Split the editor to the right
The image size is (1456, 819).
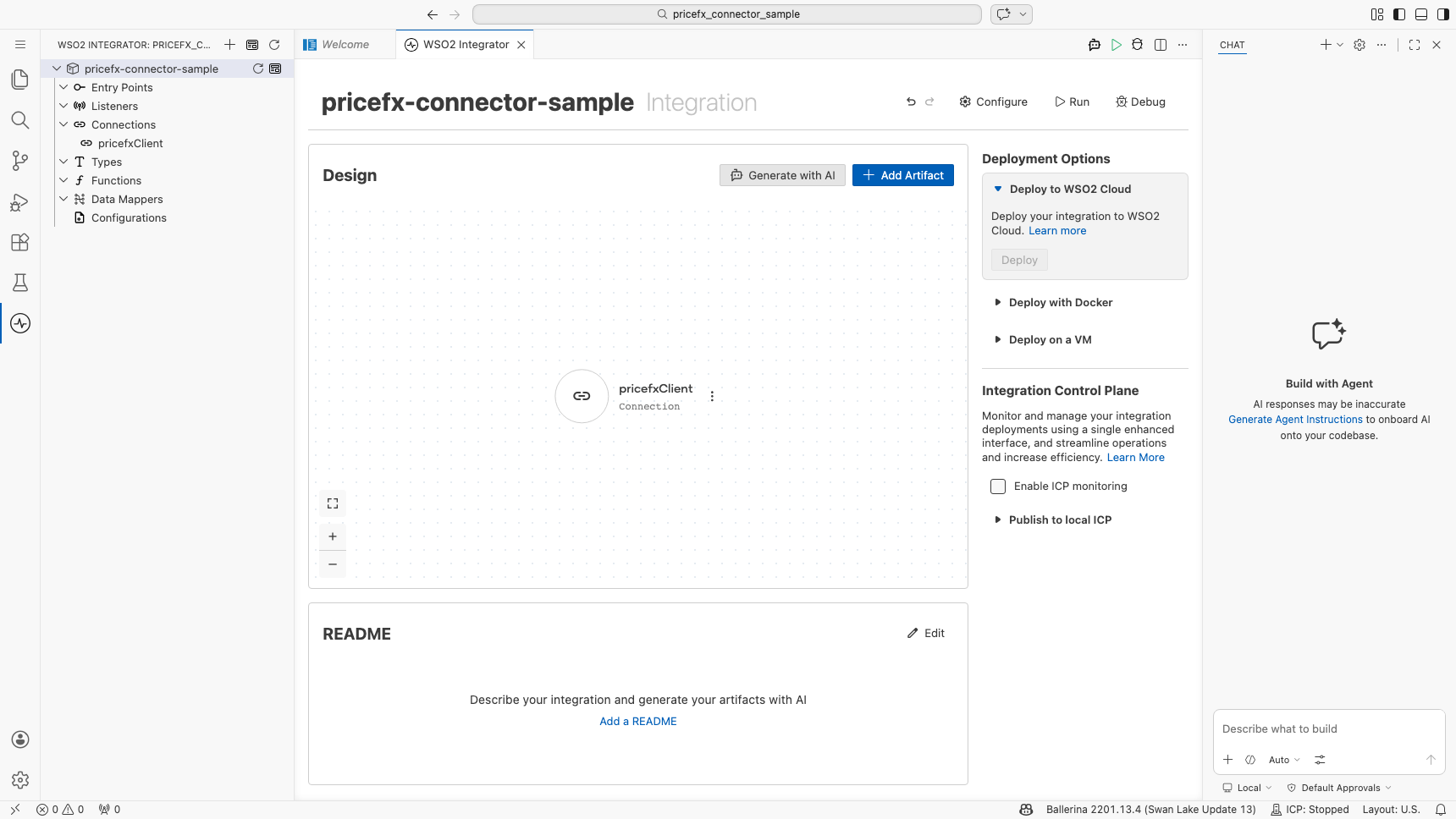tap(1161, 45)
